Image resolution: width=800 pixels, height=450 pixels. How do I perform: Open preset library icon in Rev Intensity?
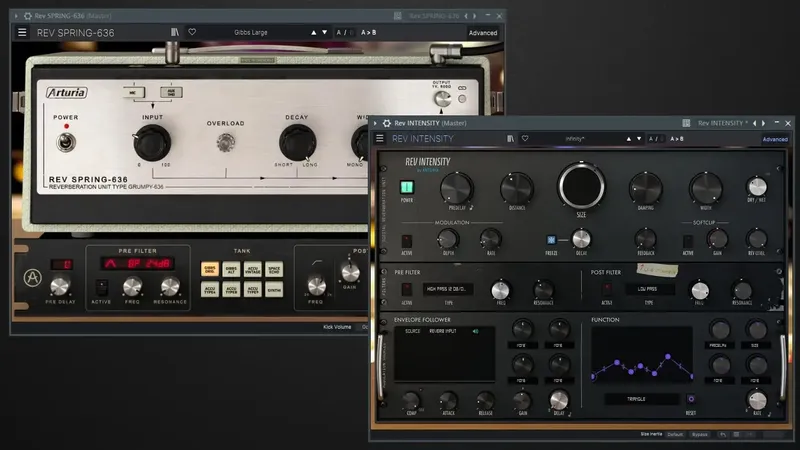(510, 138)
